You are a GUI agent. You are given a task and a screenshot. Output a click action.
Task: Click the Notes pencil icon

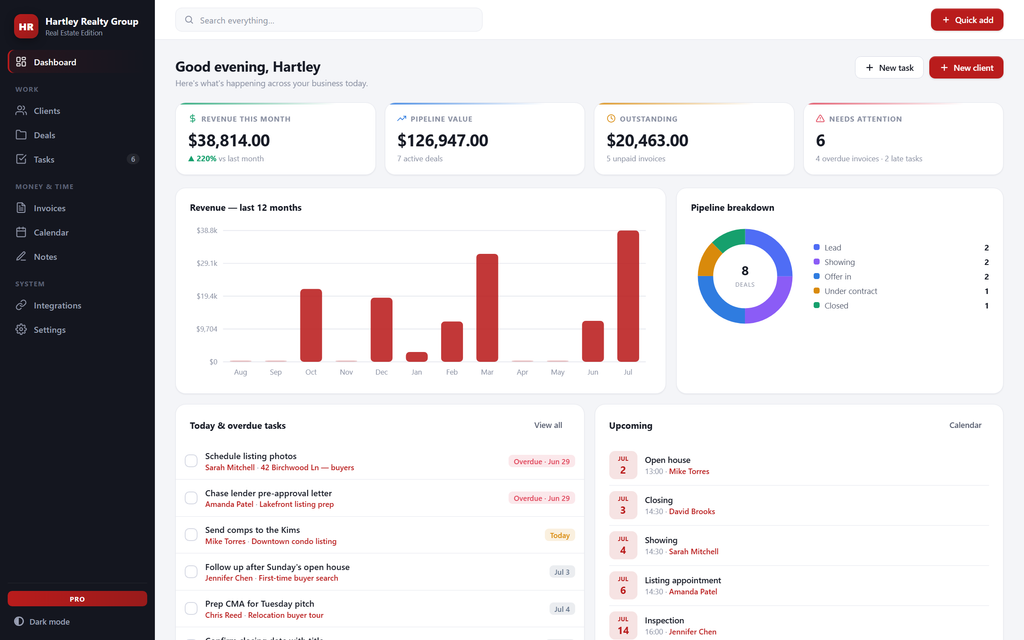[21, 256]
